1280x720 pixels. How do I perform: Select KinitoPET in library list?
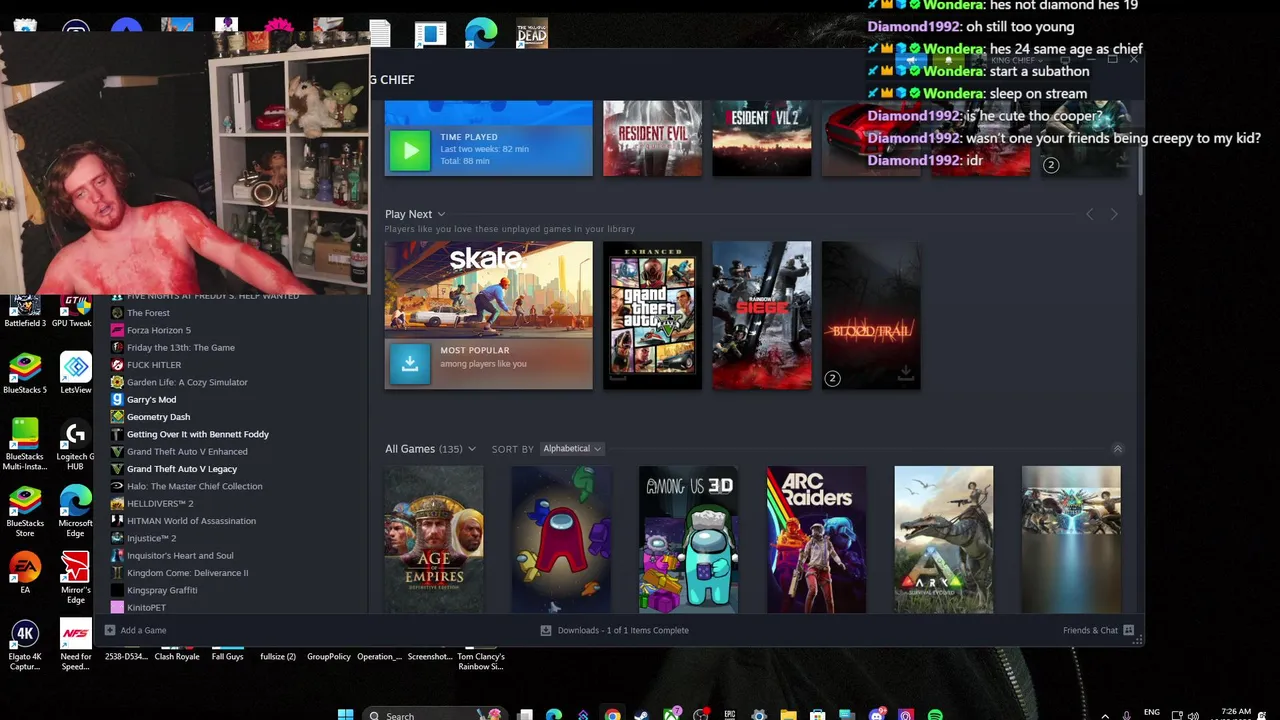tap(146, 607)
